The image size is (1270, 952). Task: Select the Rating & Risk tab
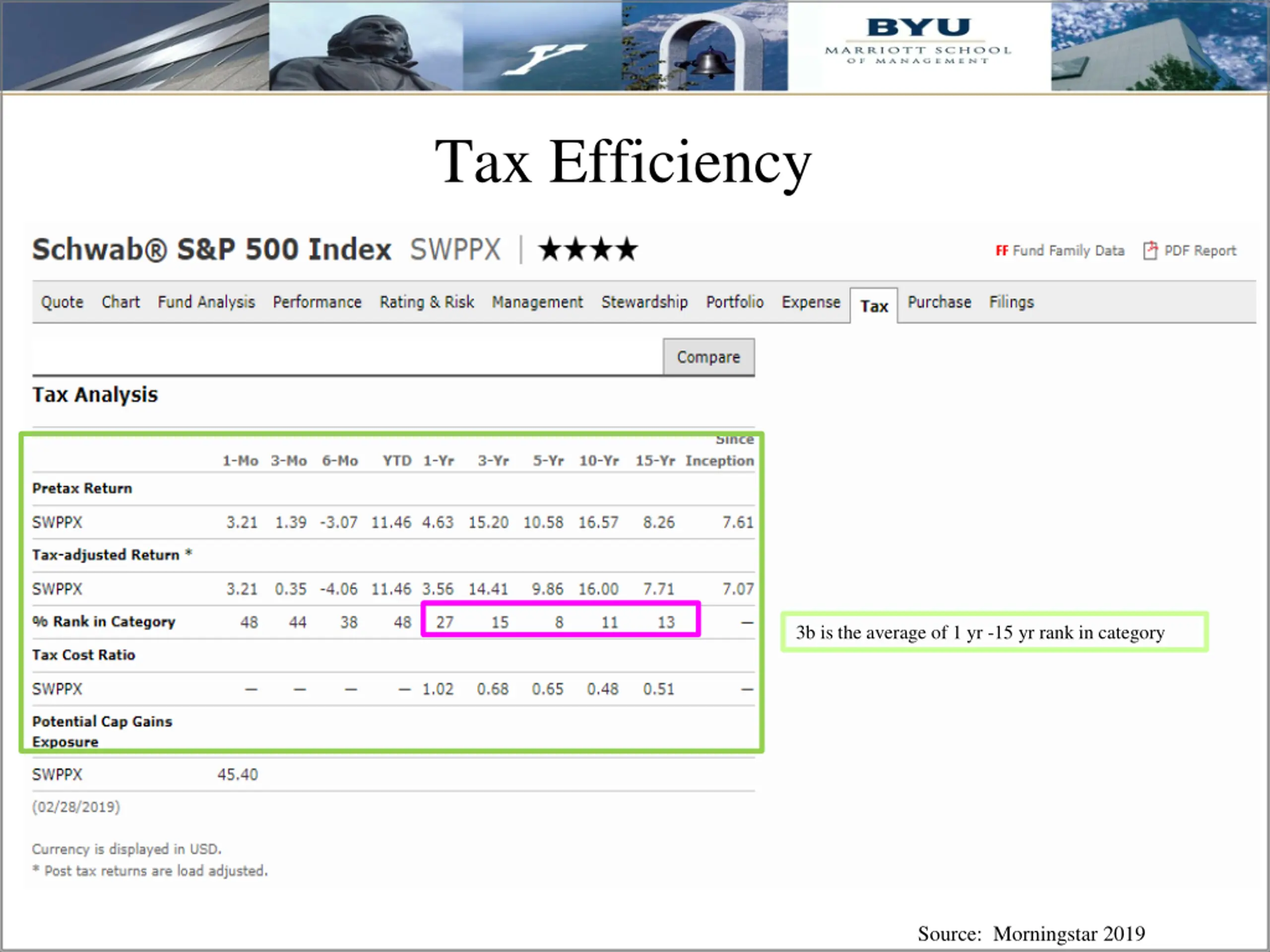pyautogui.click(x=427, y=302)
